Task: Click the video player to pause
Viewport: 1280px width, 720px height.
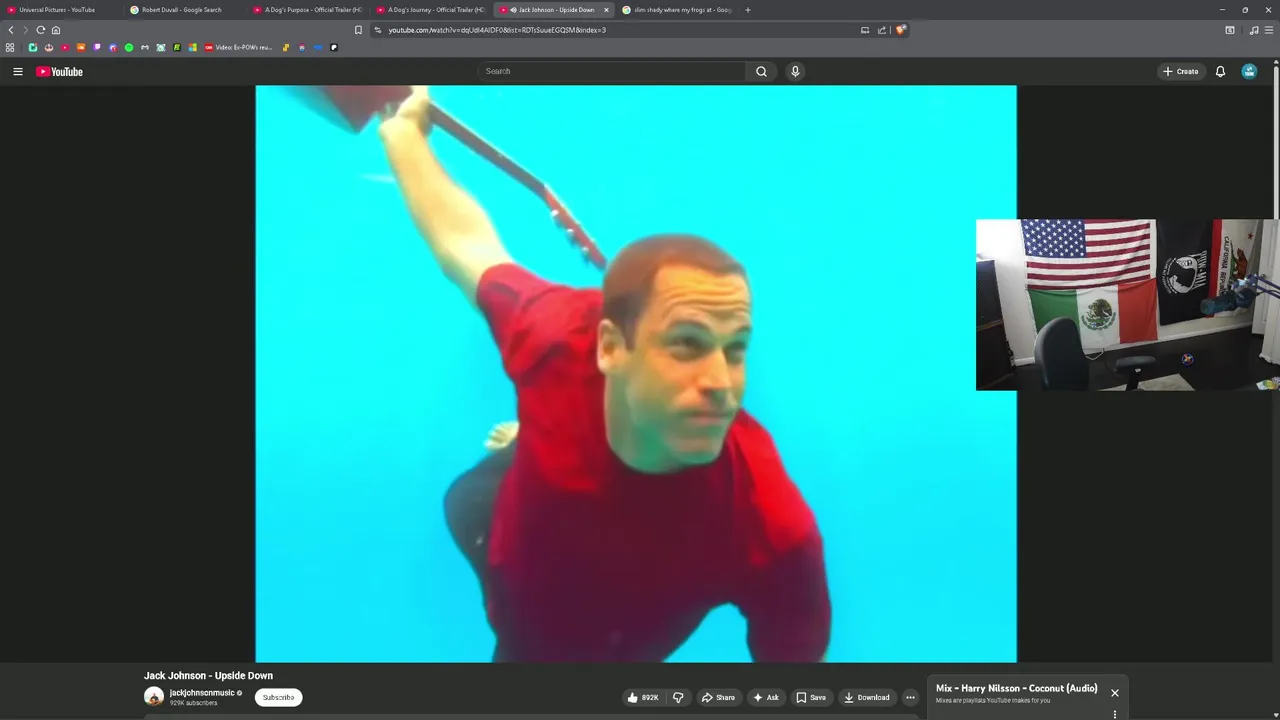Action: (x=636, y=373)
